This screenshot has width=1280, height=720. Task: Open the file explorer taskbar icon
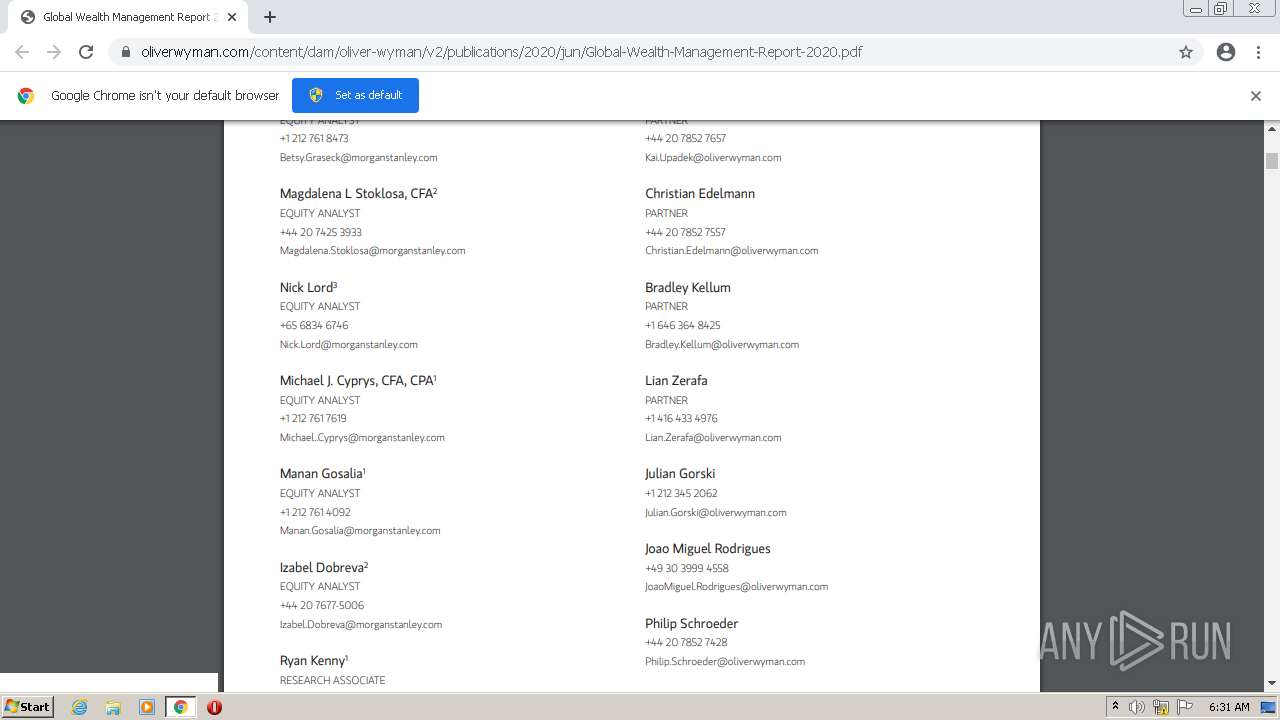point(113,707)
